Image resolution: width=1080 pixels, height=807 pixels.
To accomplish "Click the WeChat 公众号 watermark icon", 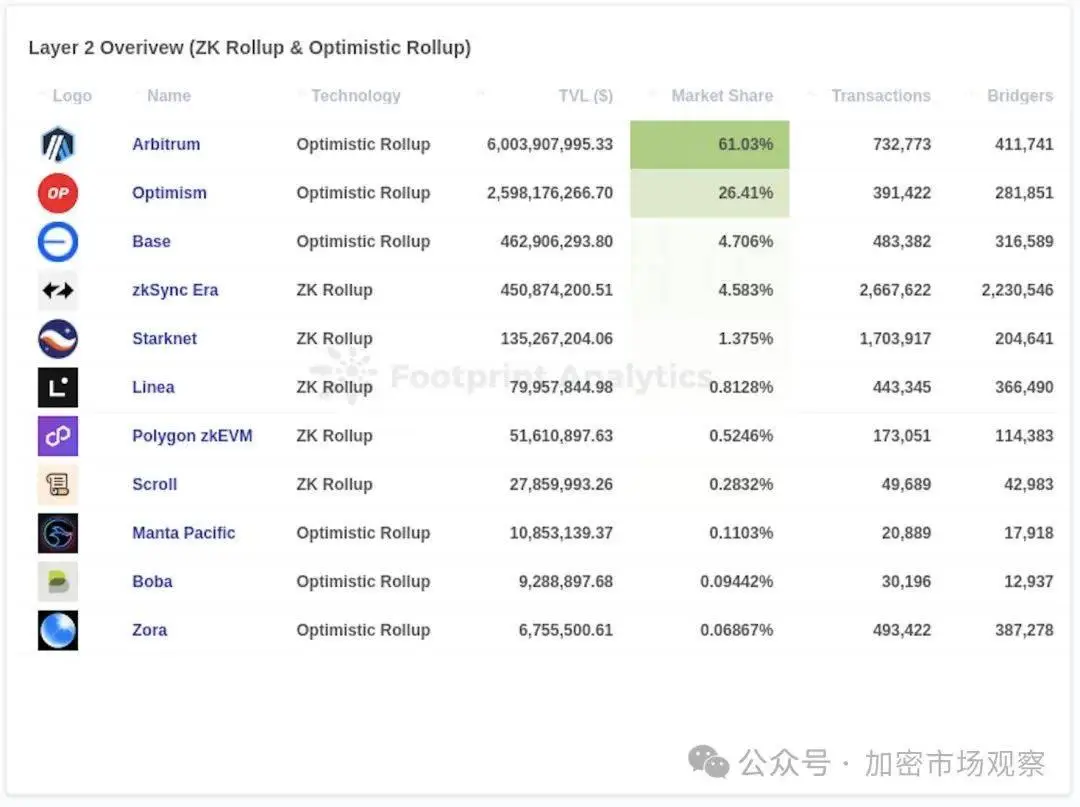I will [706, 763].
